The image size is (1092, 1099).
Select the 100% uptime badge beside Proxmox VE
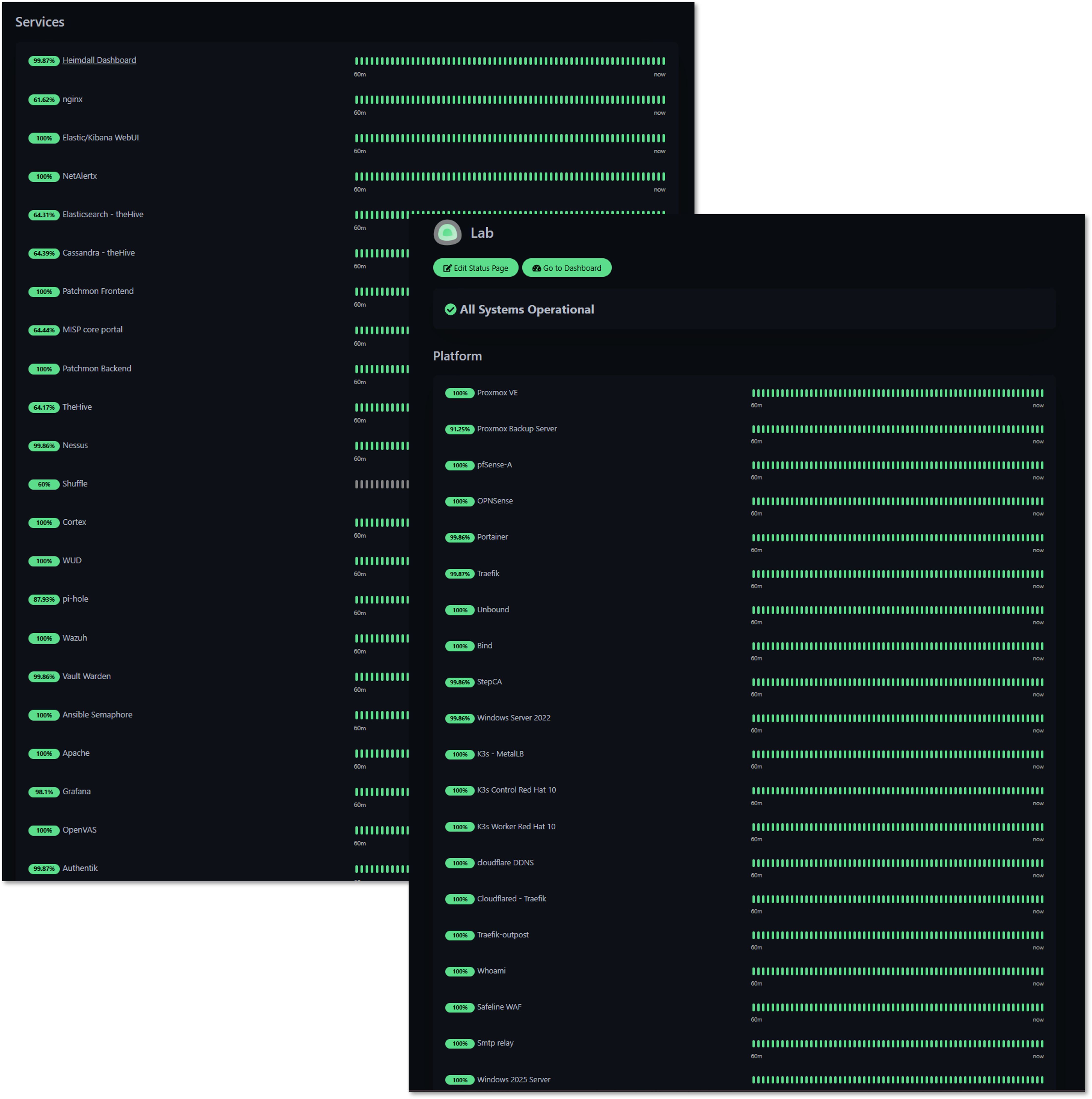[460, 393]
